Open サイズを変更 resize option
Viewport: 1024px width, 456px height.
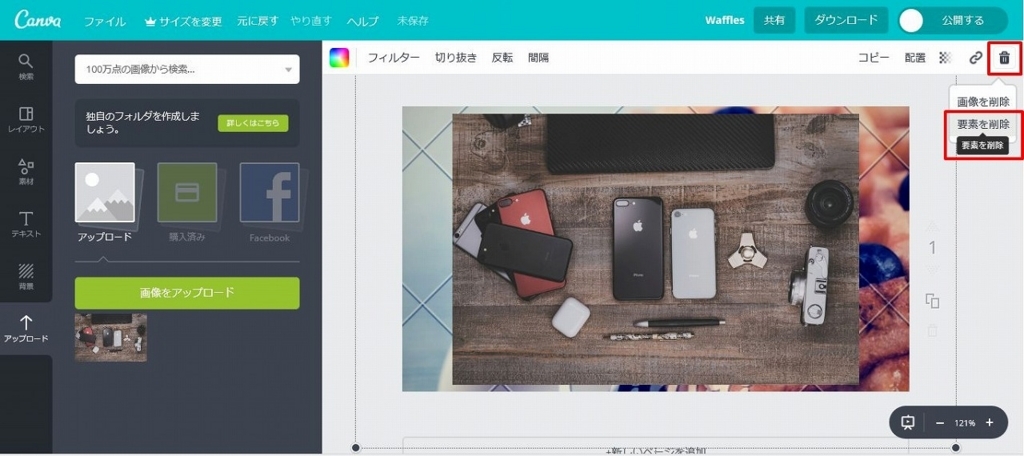[x=183, y=21]
